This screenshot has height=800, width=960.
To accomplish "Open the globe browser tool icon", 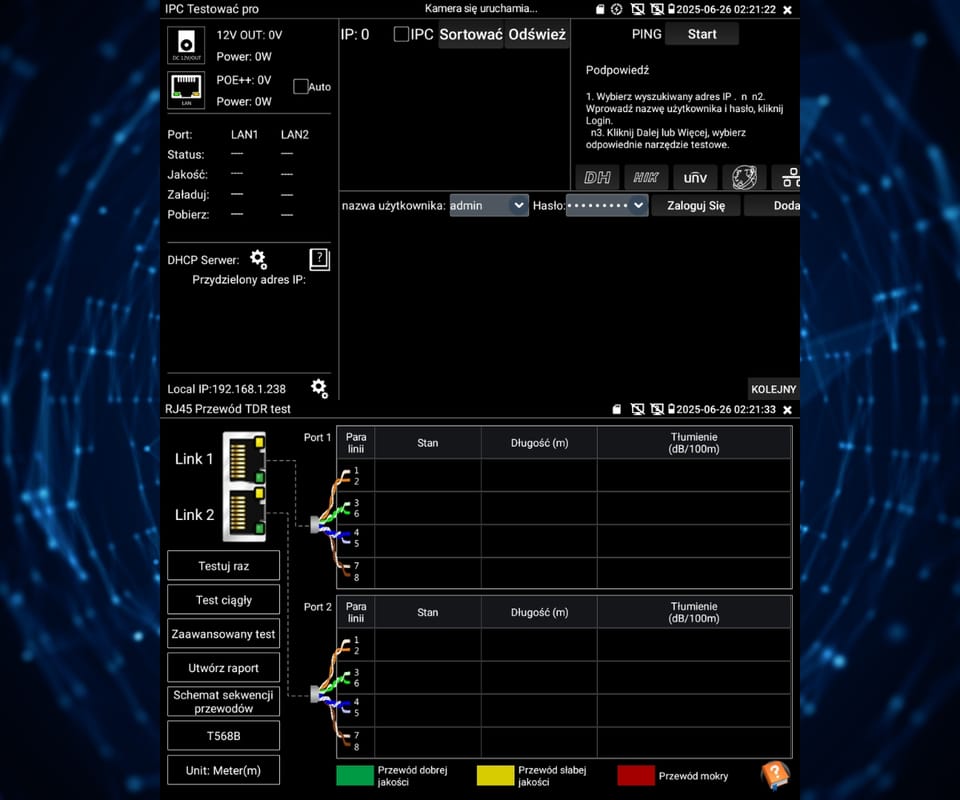I will click(x=744, y=177).
